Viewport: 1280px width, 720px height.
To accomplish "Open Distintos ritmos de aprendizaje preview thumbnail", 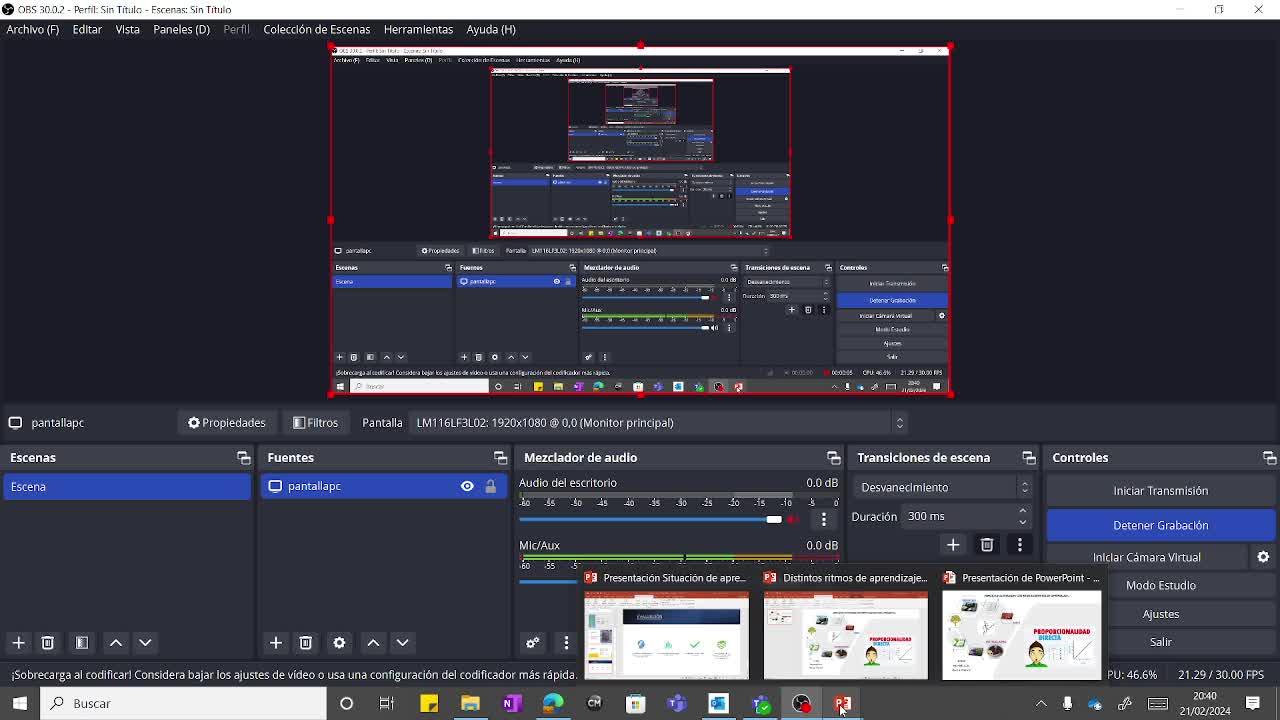I will [x=846, y=635].
